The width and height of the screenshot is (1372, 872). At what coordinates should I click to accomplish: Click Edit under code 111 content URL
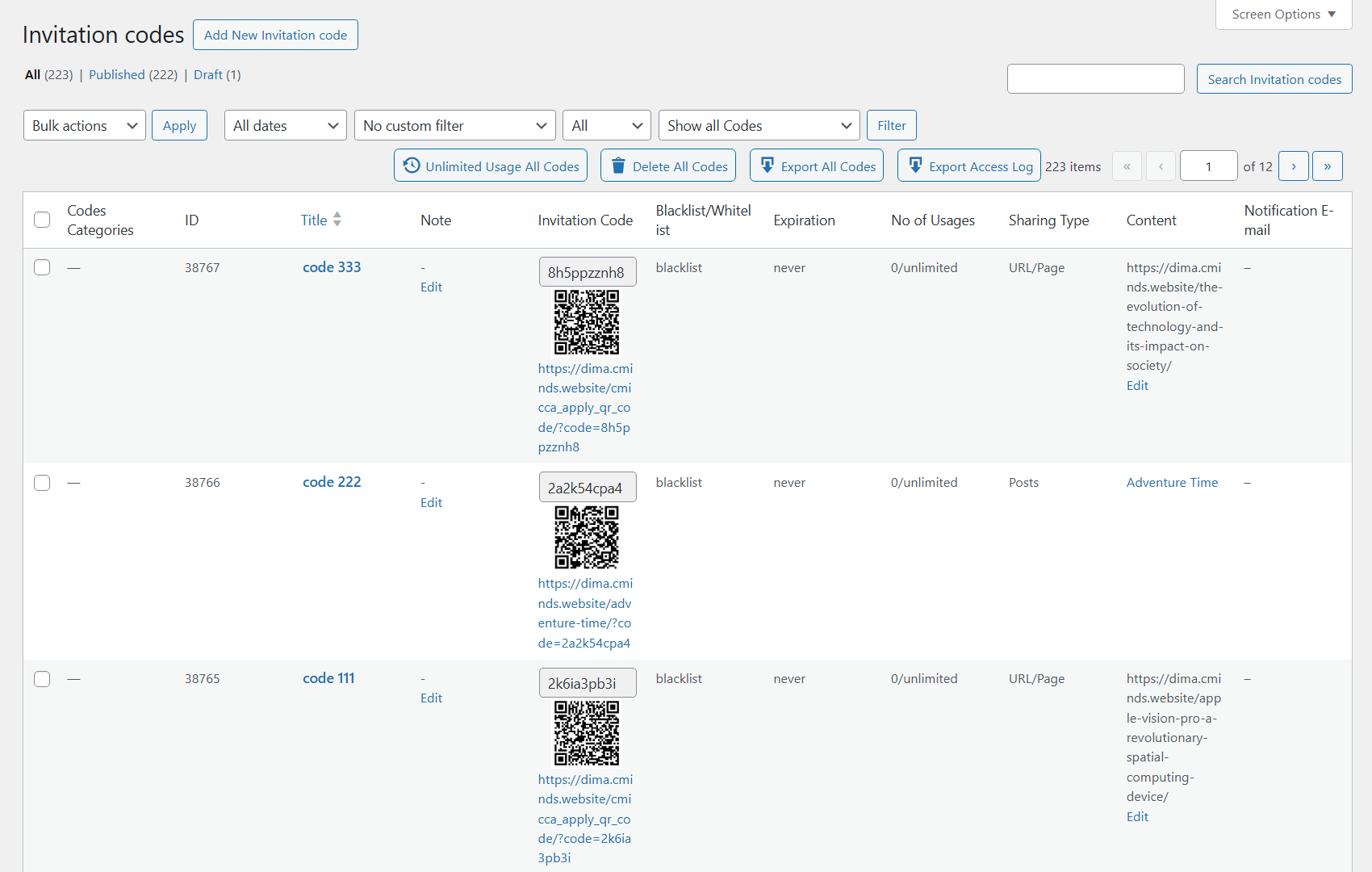[x=1137, y=817]
